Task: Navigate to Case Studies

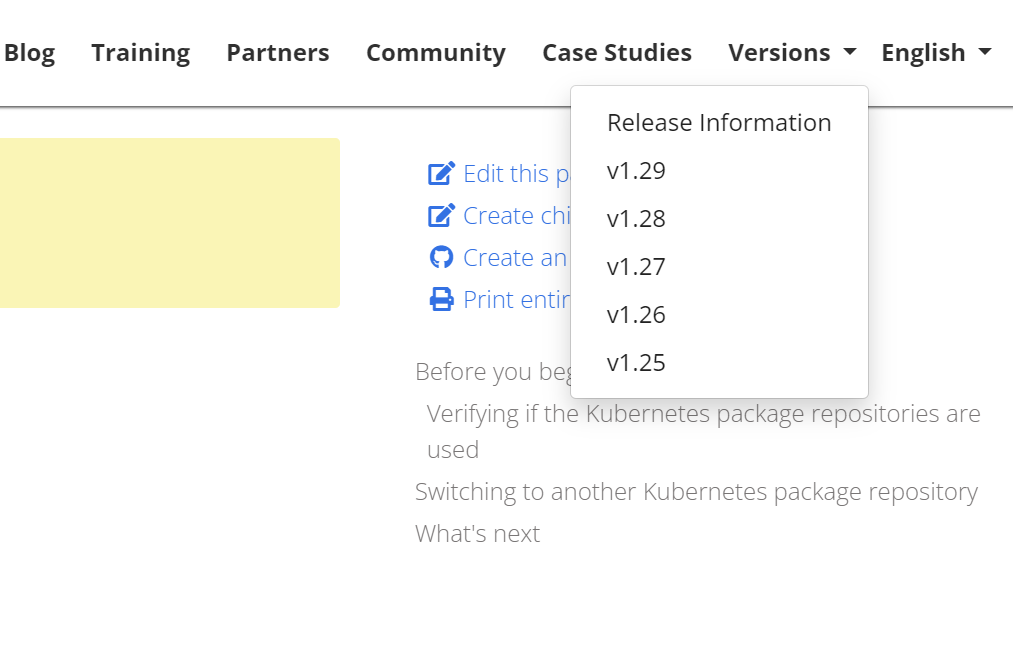Action: coord(617,53)
